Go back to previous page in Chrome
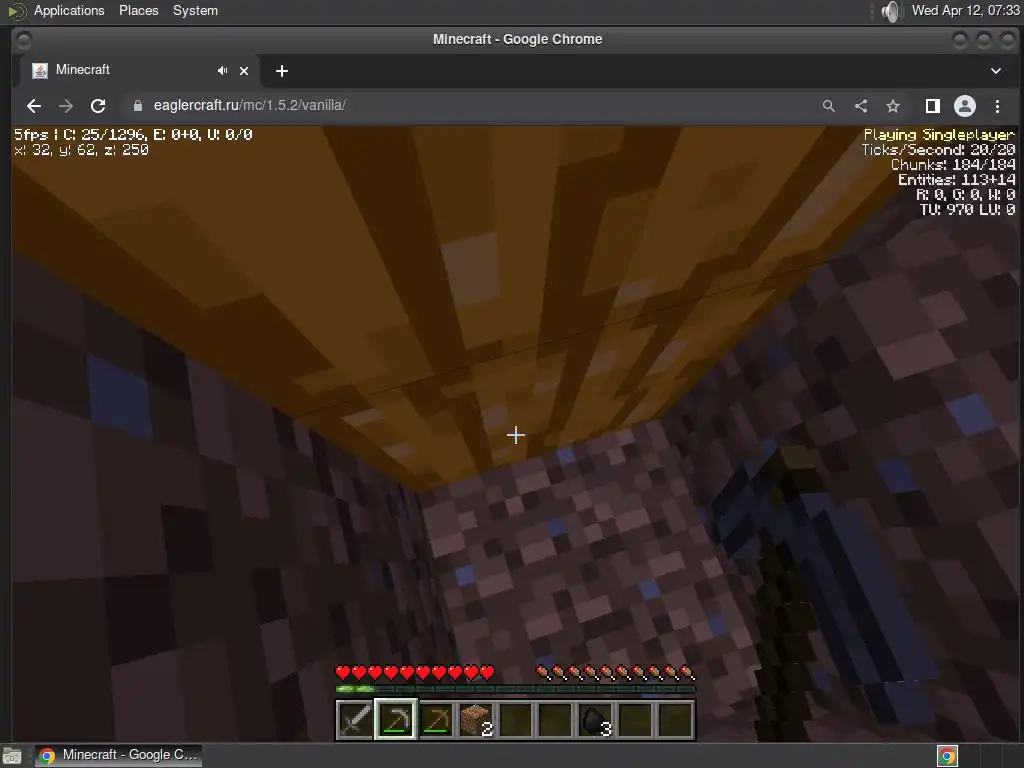The height and width of the screenshot is (768, 1024). [34, 106]
